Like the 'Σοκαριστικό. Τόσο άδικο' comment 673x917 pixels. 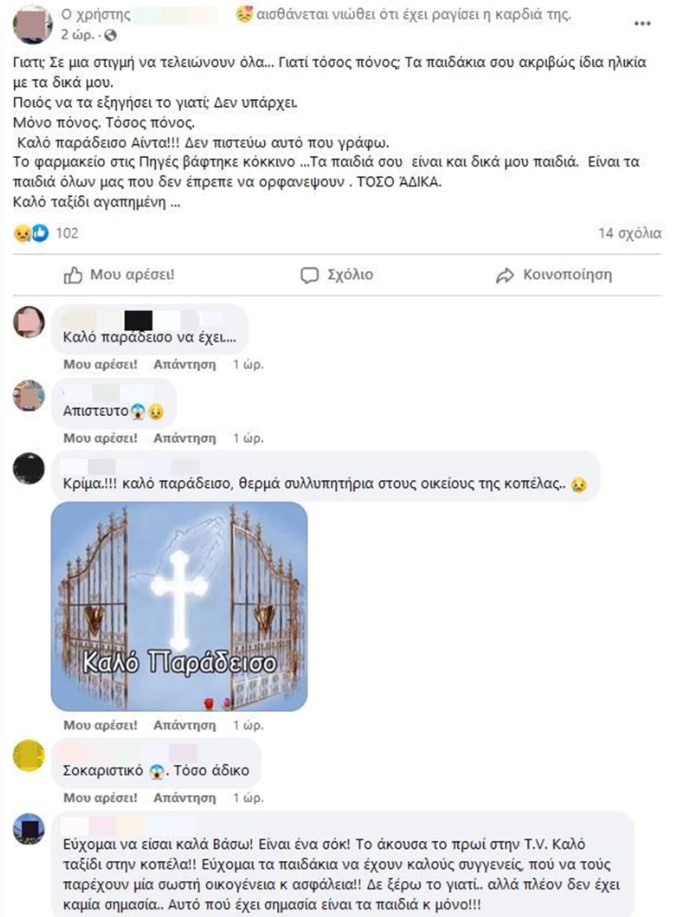point(101,798)
